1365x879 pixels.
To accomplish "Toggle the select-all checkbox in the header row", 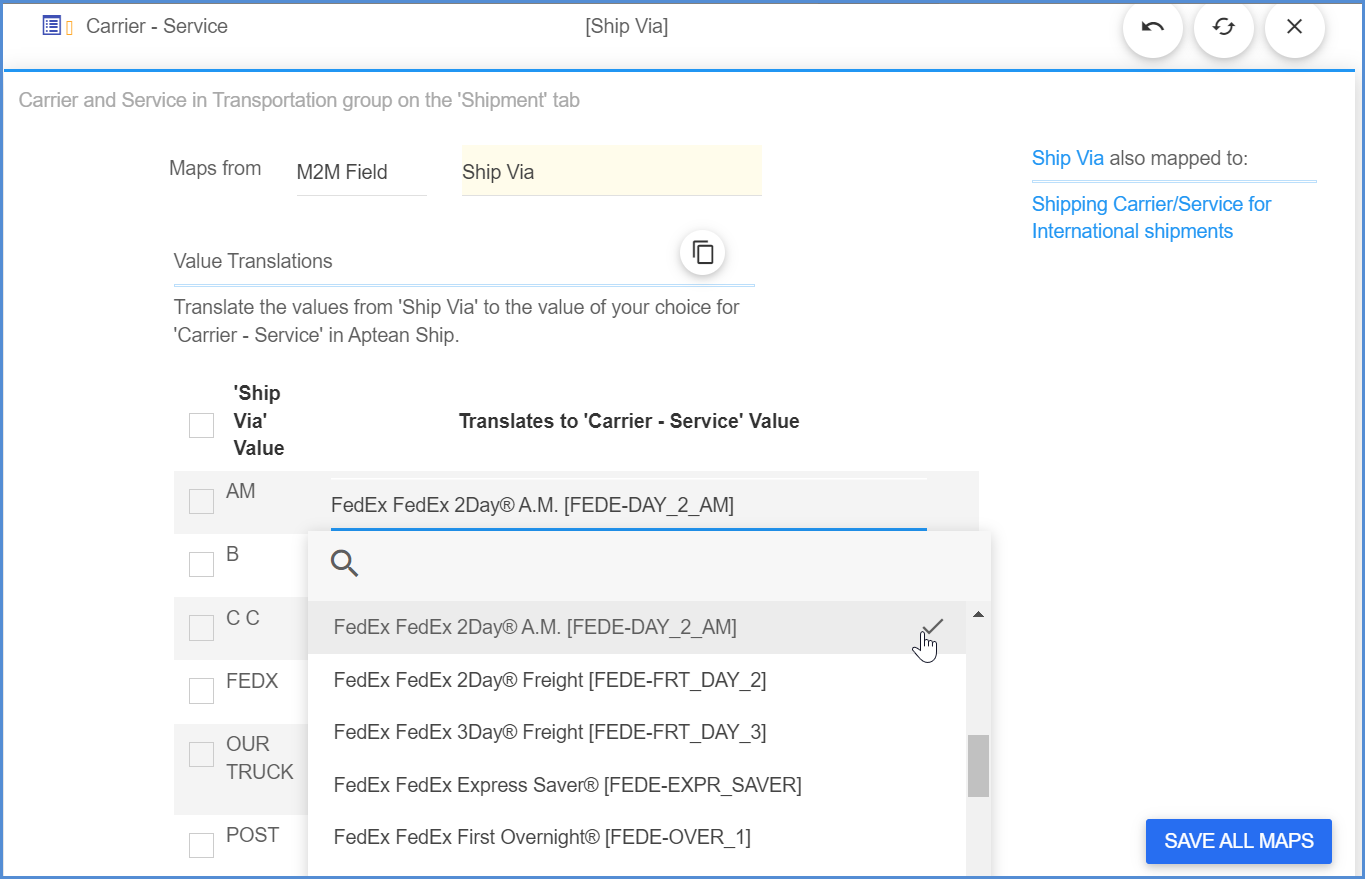I will tap(200, 425).
